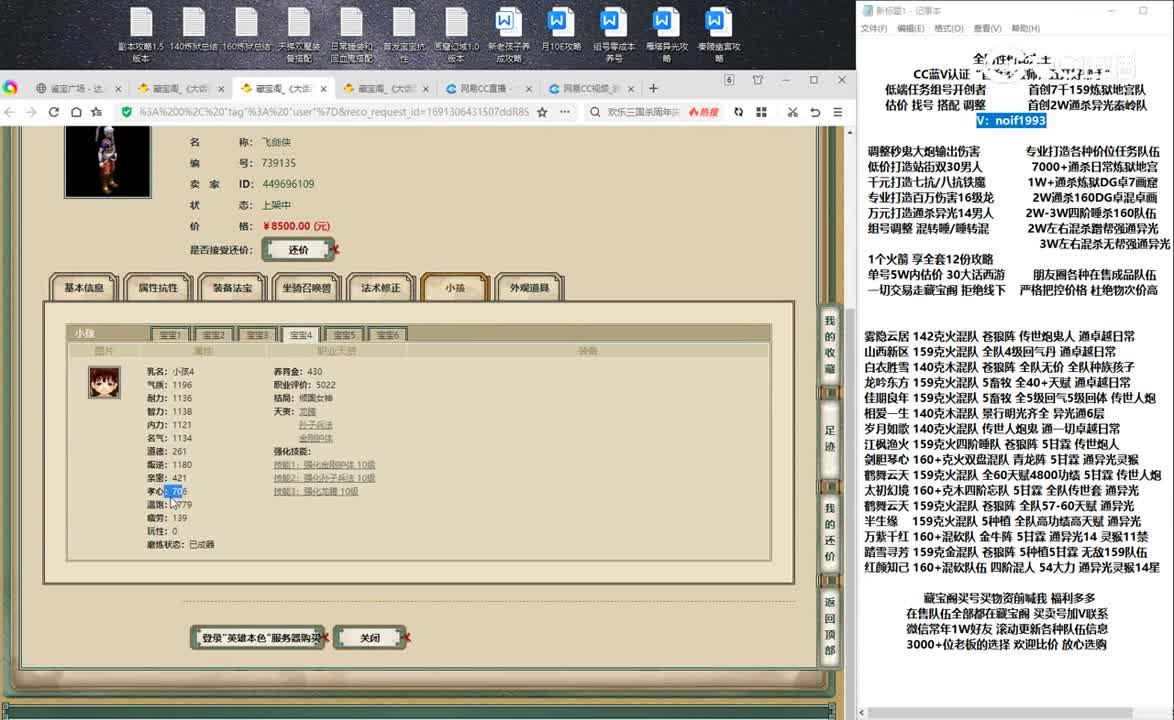Open the extensions grid icon

tap(761, 112)
